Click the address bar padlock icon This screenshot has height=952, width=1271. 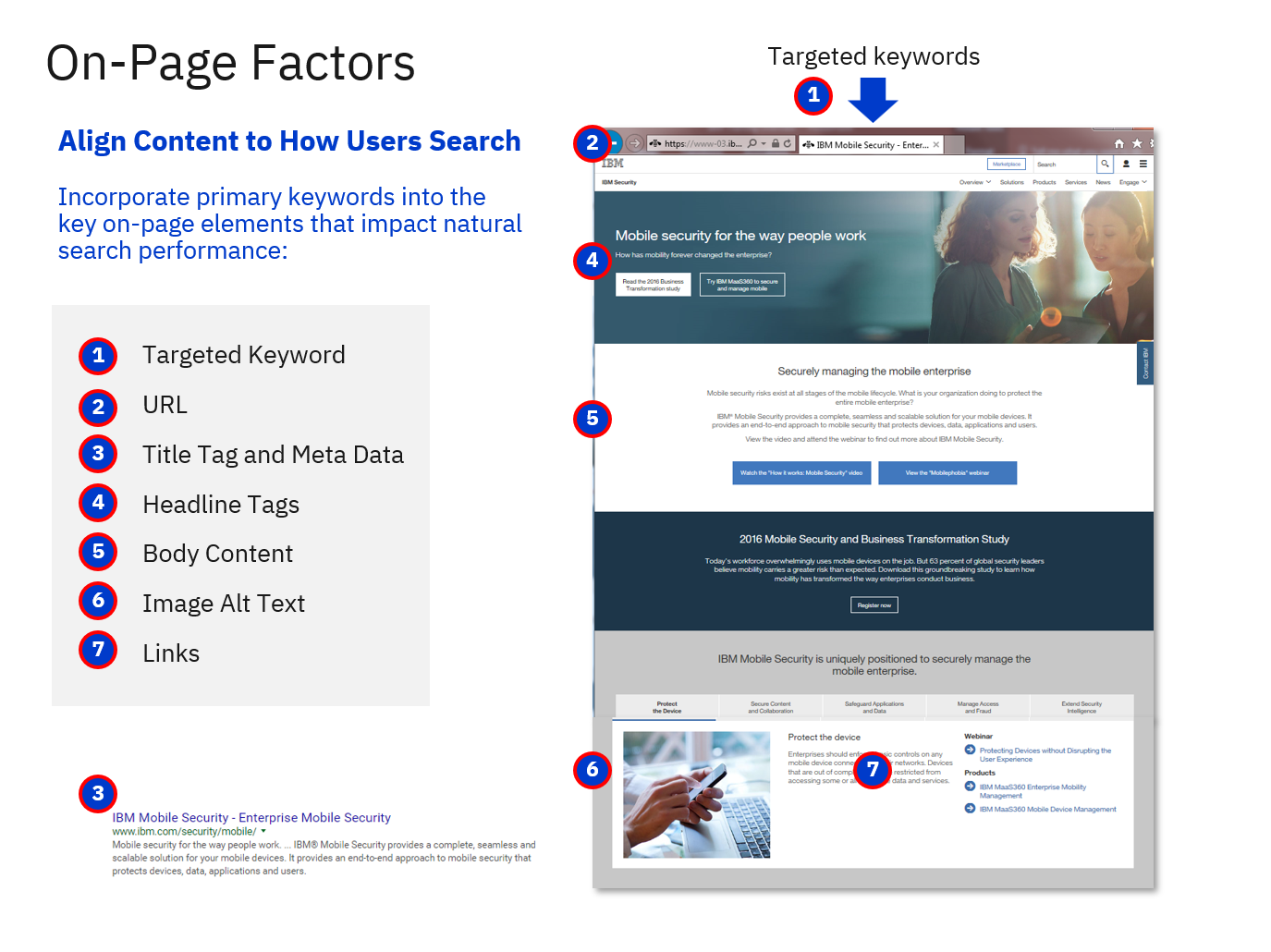pyautogui.click(x=776, y=143)
